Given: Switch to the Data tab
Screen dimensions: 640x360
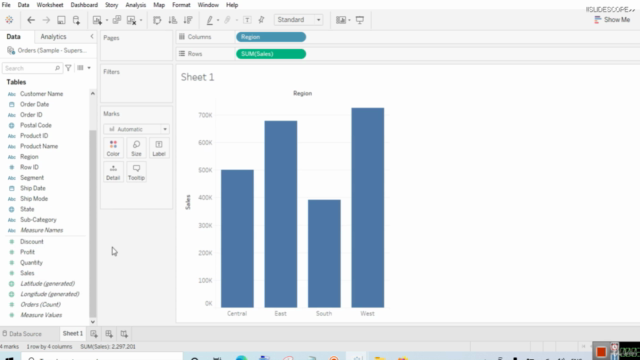Looking at the screenshot, I should (x=13, y=37).
